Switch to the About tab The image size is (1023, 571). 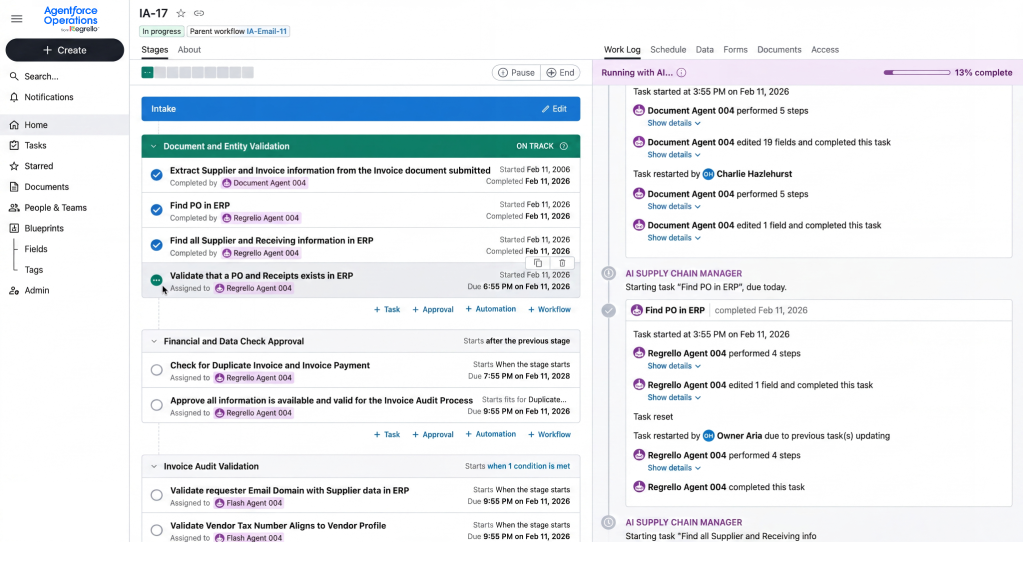click(189, 50)
